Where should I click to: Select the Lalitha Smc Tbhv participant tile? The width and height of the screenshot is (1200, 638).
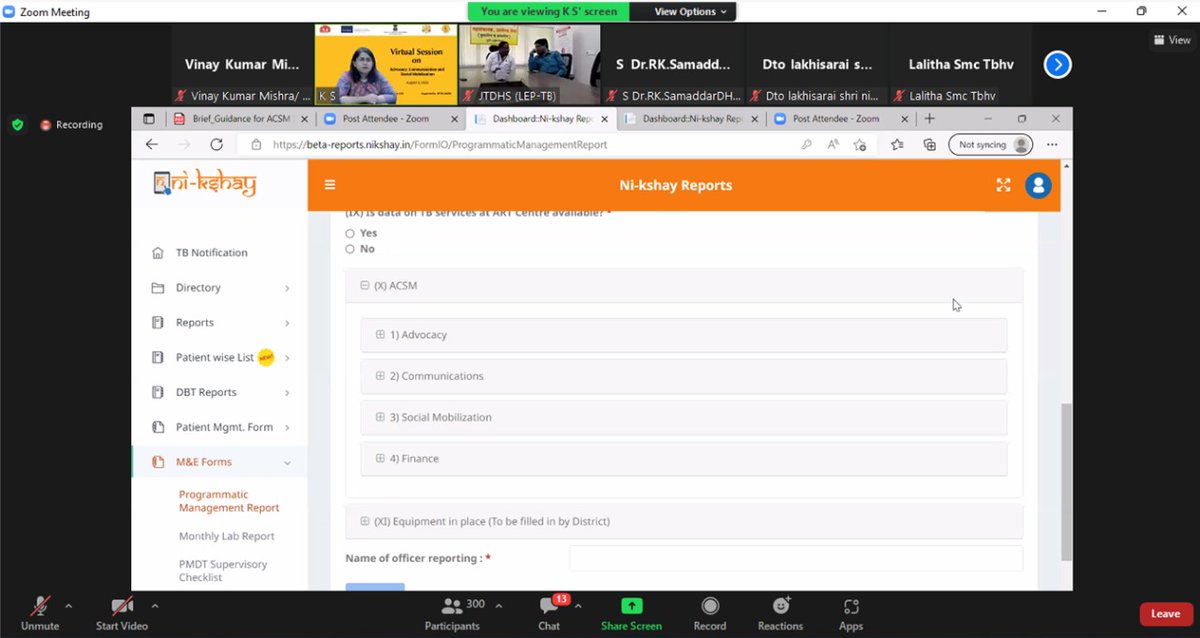(960, 65)
